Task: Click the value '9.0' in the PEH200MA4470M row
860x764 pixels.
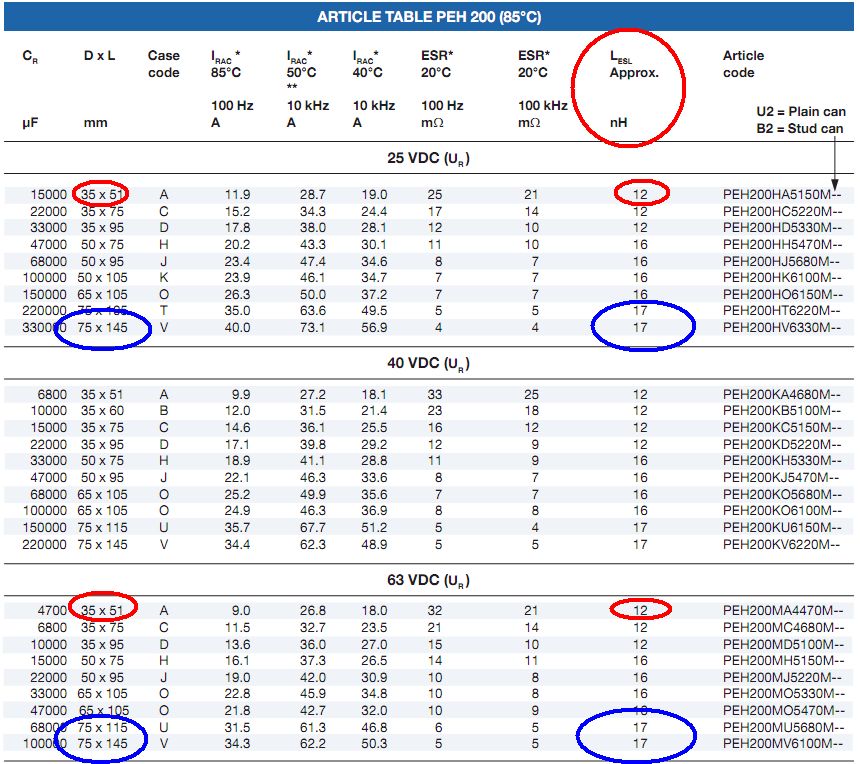Action: tap(241, 610)
